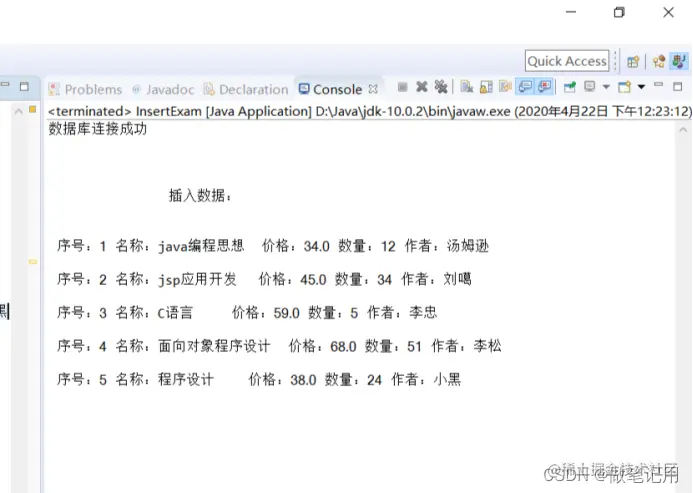Switch to the Javadoc tab
Viewport: 693px width, 493px height.
click(x=163, y=89)
